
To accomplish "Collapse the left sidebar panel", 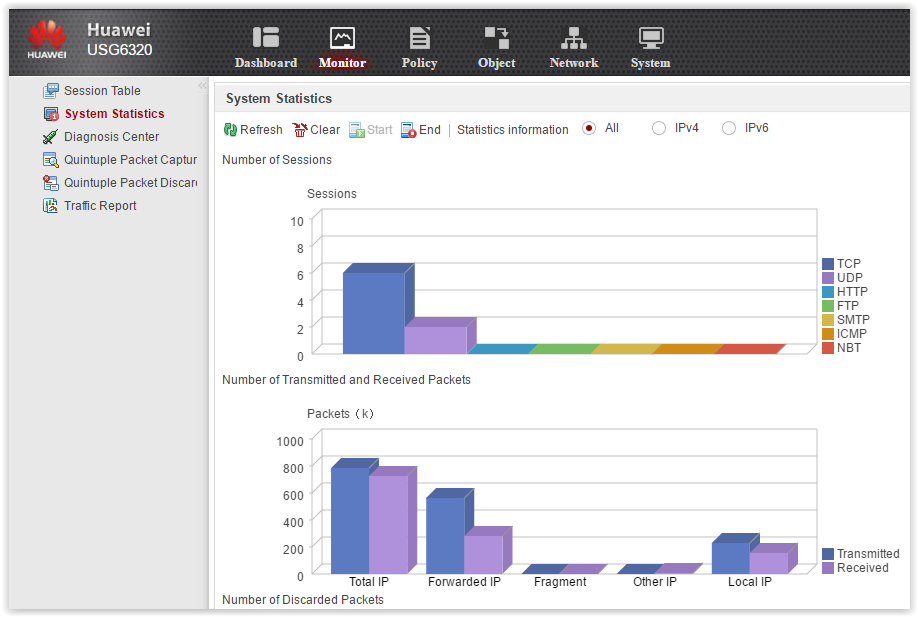I will [x=202, y=85].
